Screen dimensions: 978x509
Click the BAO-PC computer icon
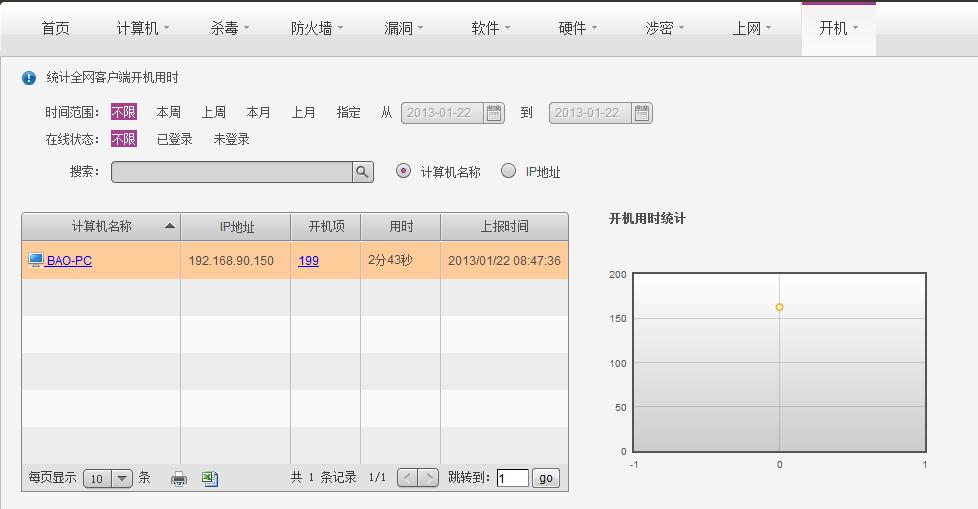click(x=36, y=260)
